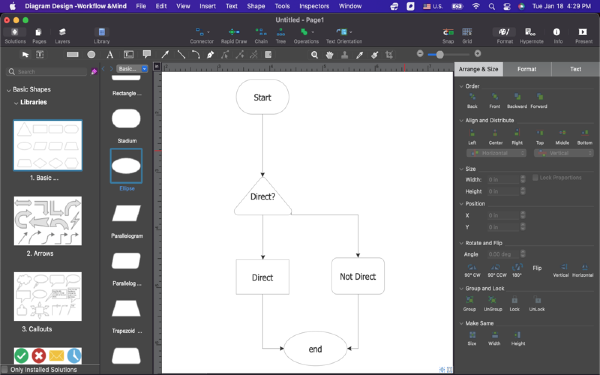Open the Horizontal distribute dropdown
600x375 pixels.
(496, 153)
